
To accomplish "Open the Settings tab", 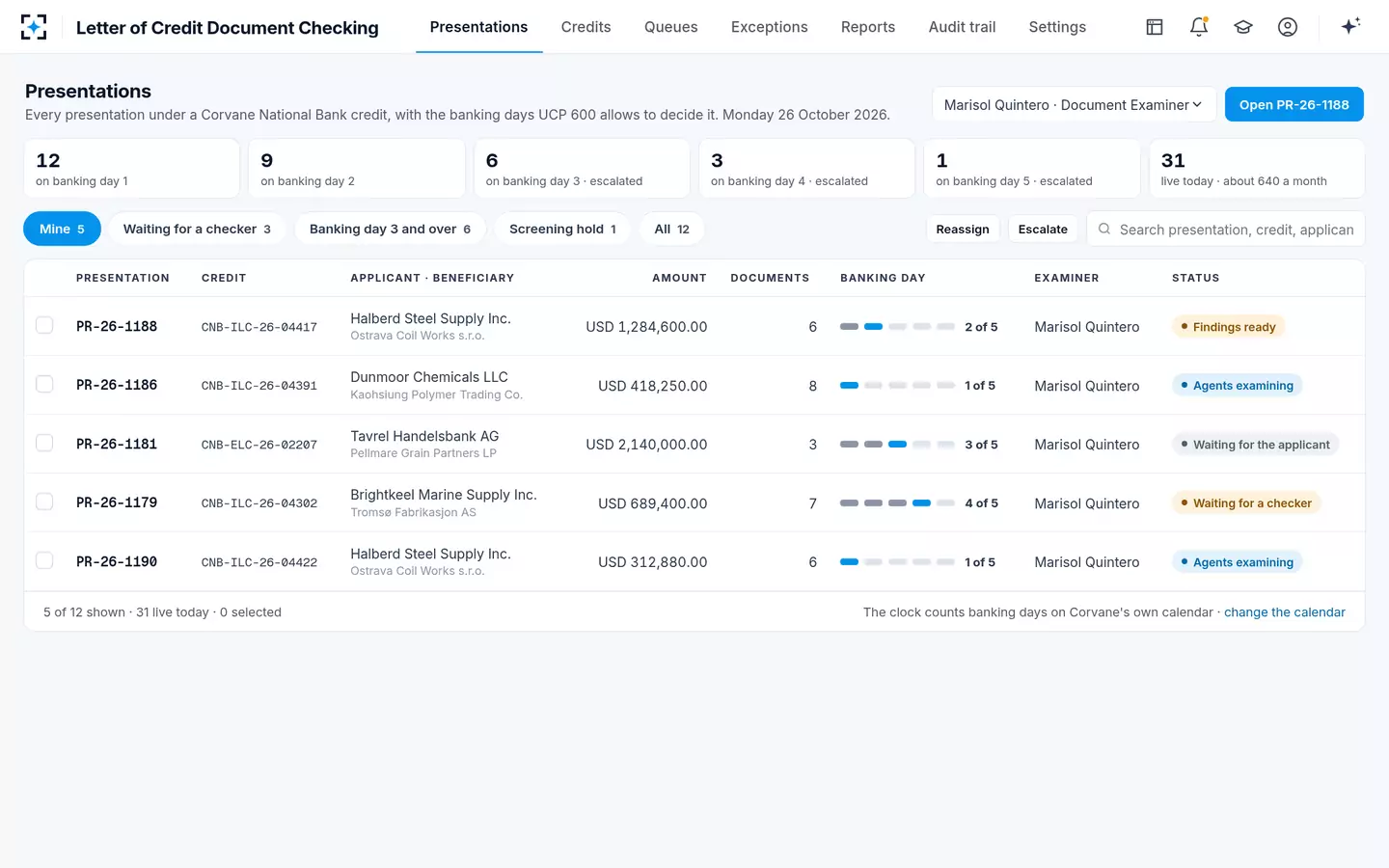I will click(x=1057, y=27).
